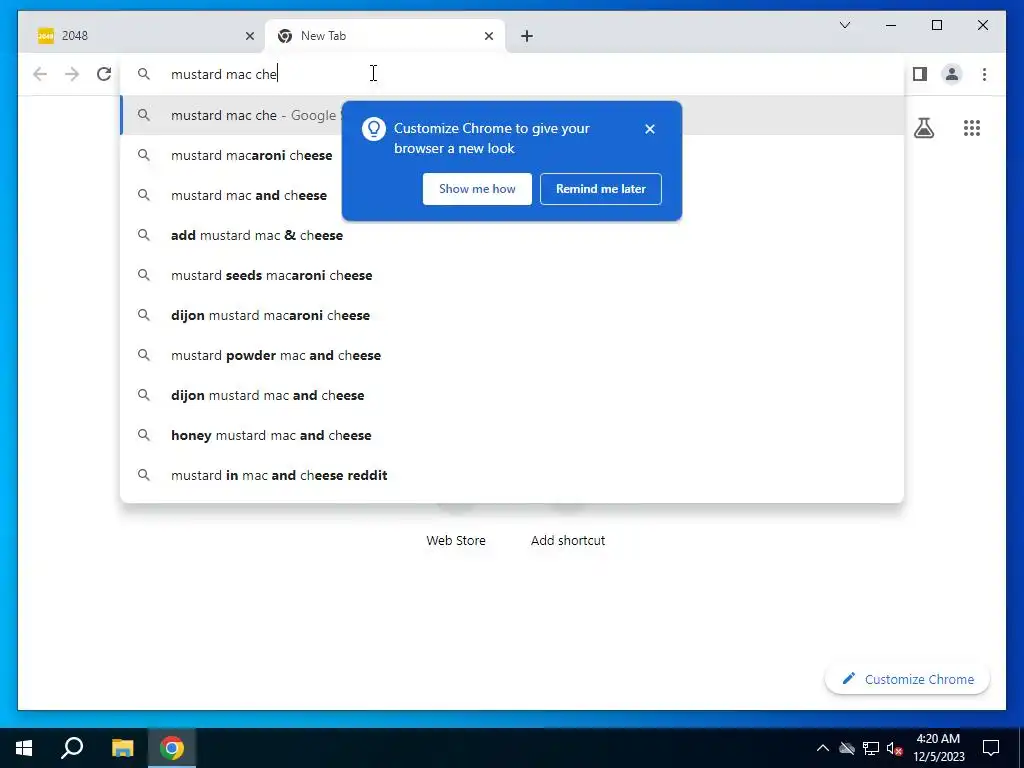Pick suggestion 'add mustard mac & cheese'
Screen dimensions: 1024x768
pyautogui.click(x=512, y=235)
